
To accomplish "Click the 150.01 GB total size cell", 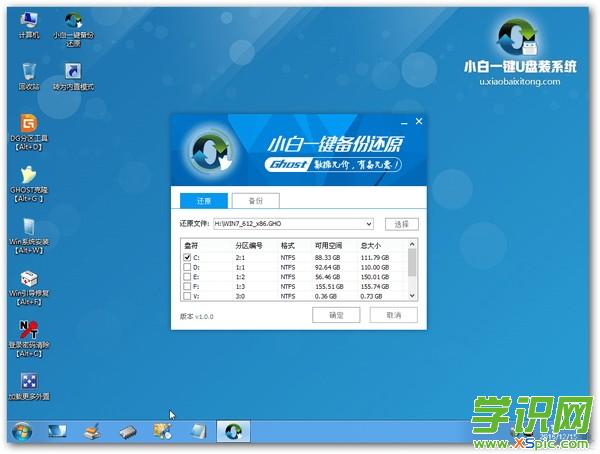I will tap(375, 277).
